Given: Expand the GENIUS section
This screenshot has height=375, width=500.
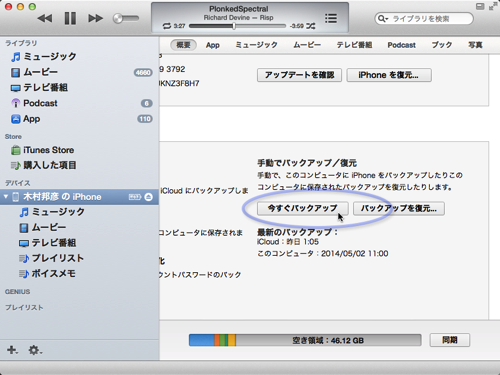Looking at the screenshot, I should click(17, 292).
